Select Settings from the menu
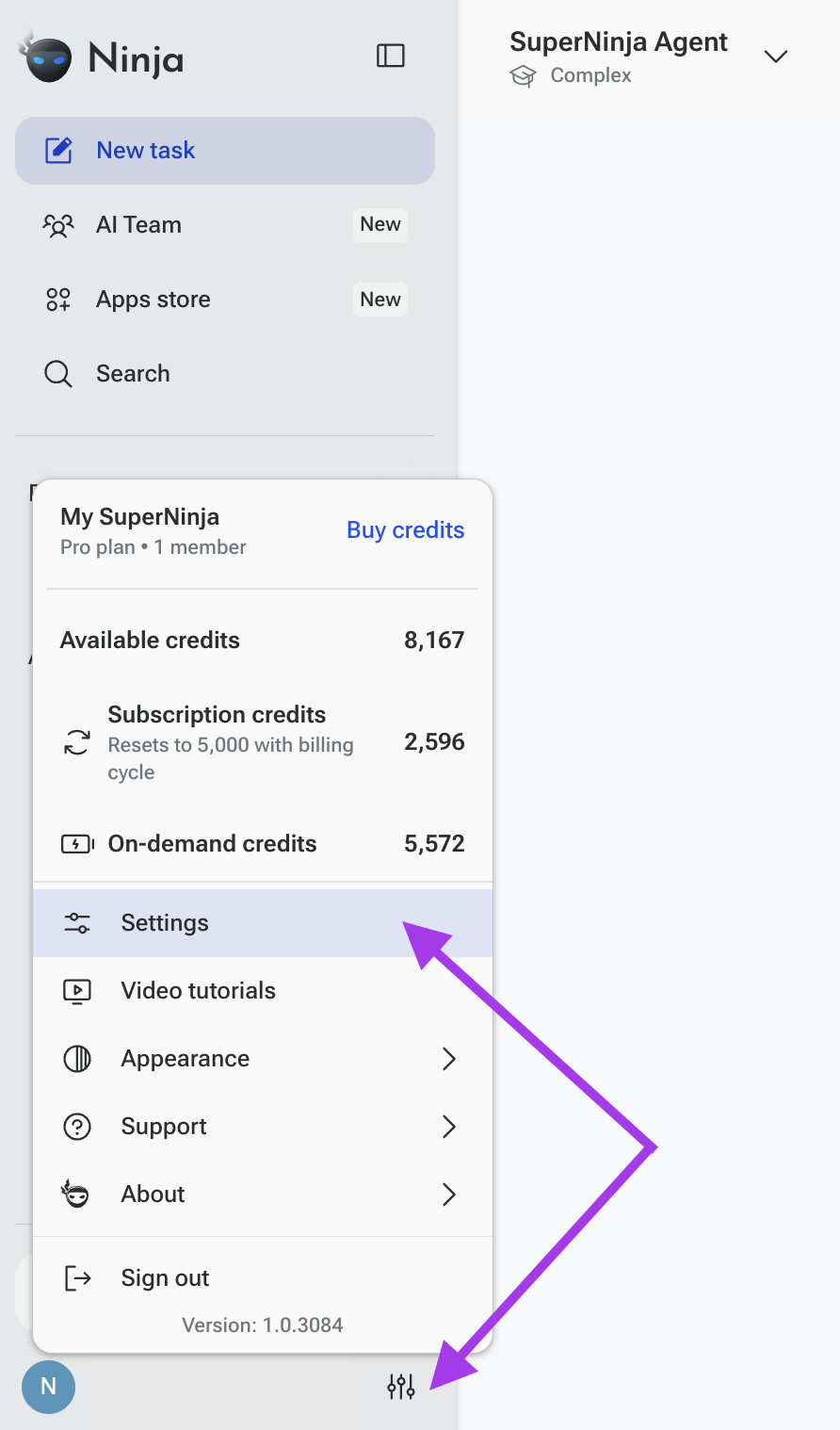Viewport: 840px width, 1430px height. click(x=263, y=923)
